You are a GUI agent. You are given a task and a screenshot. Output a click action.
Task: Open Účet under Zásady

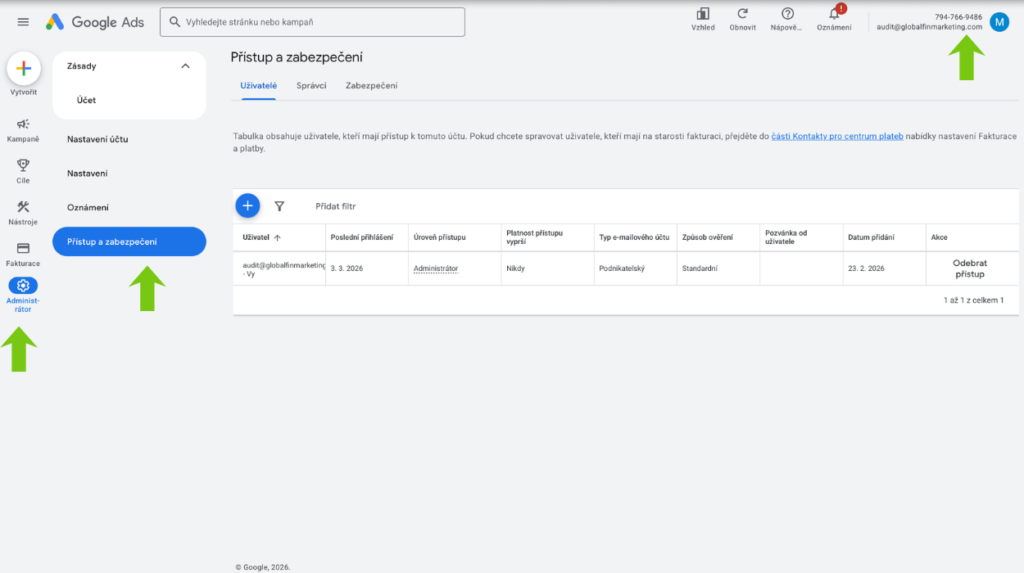point(86,100)
